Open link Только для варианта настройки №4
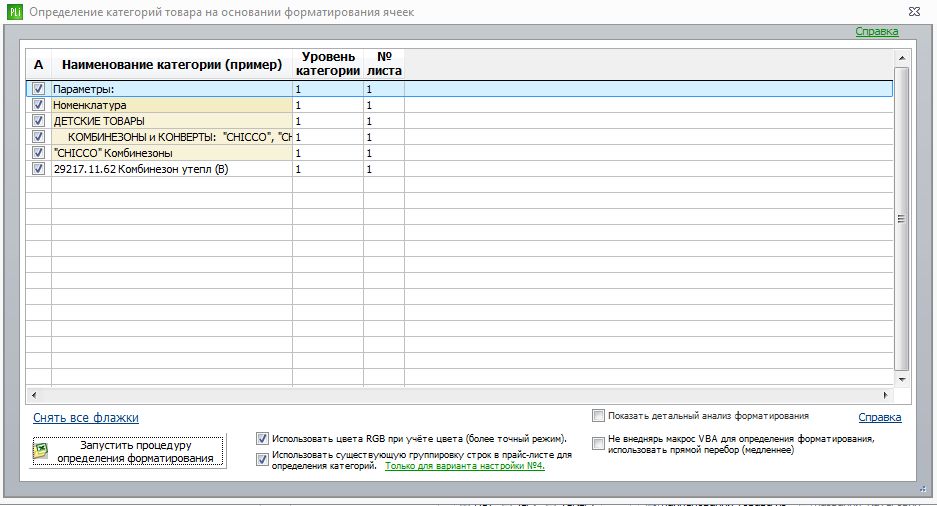 click(x=465, y=466)
